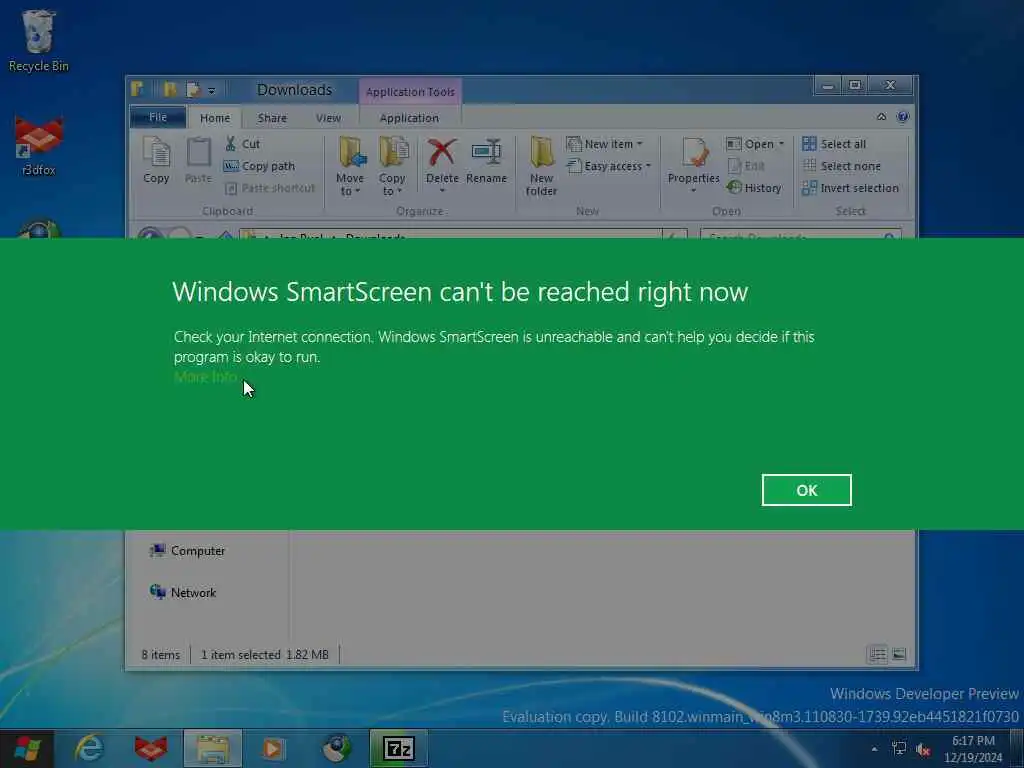Open file History from ribbon
1024x768 pixels.
[754, 188]
